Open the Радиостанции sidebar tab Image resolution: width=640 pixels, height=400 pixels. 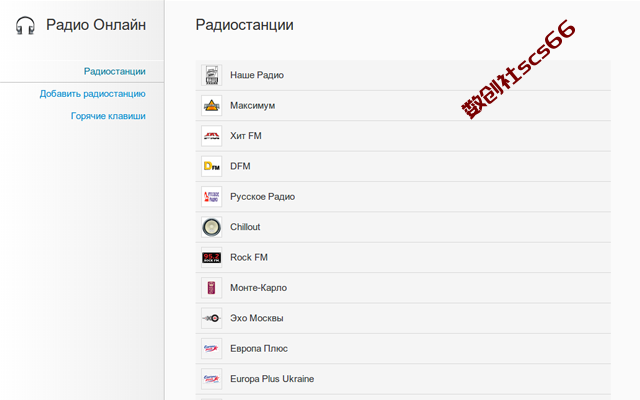(x=115, y=71)
